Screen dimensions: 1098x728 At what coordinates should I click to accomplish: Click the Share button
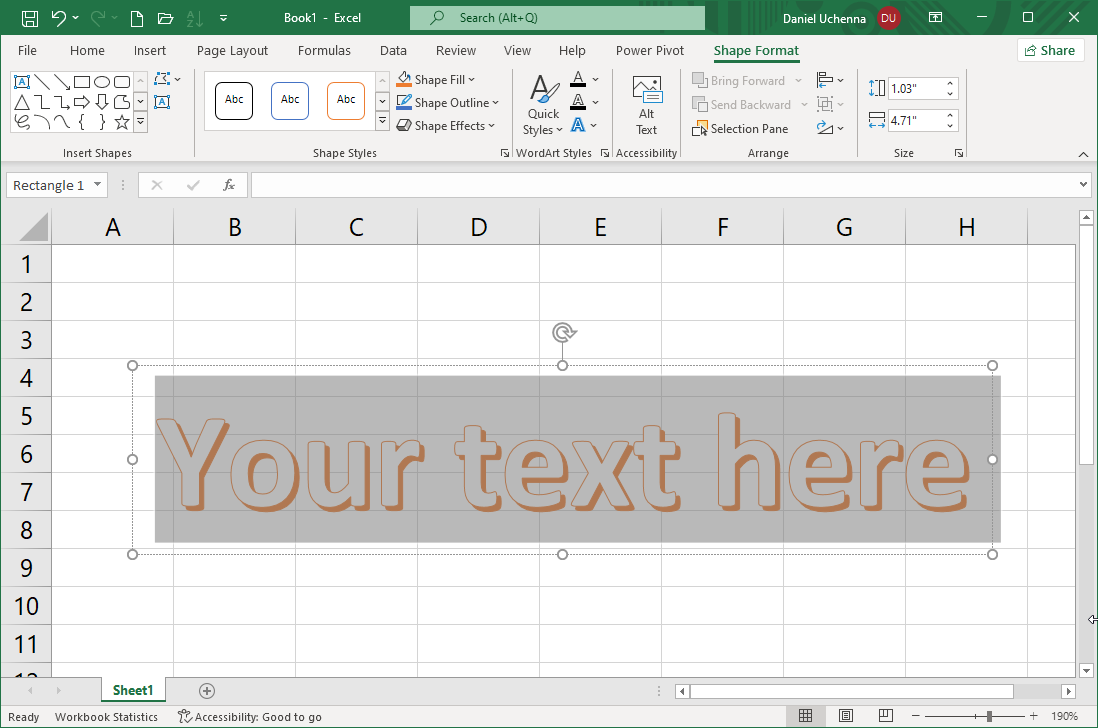pos(1050,49)
